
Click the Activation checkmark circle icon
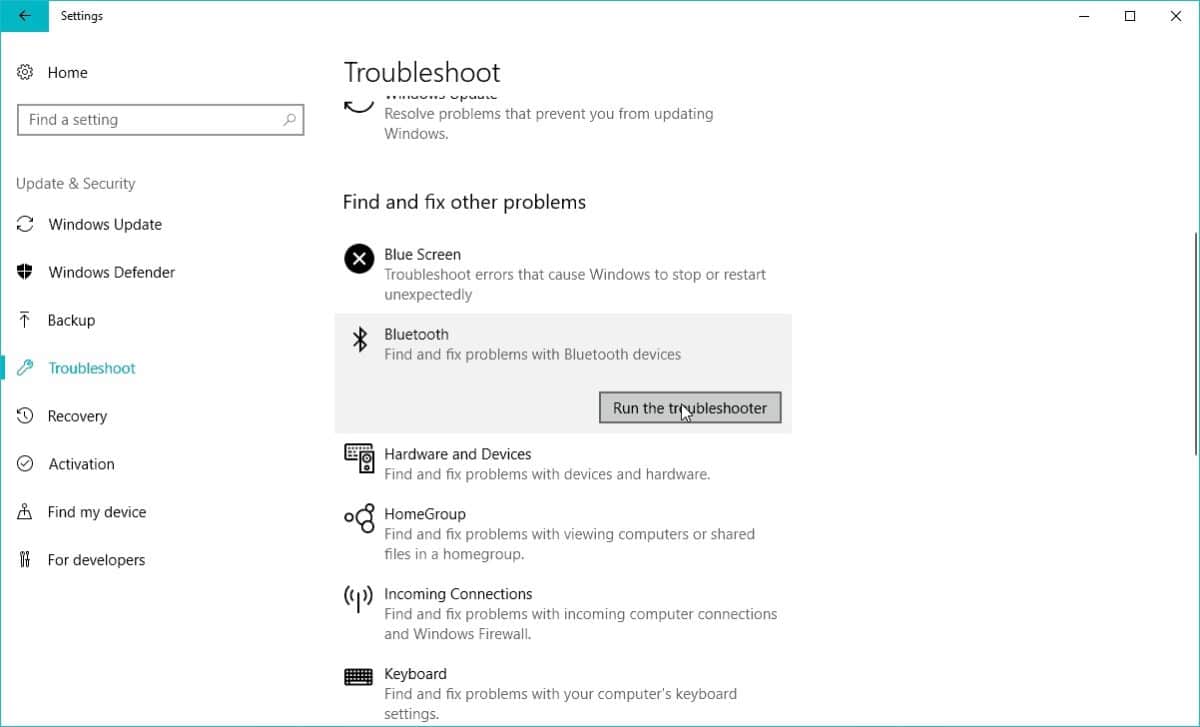tap(25, 464)
